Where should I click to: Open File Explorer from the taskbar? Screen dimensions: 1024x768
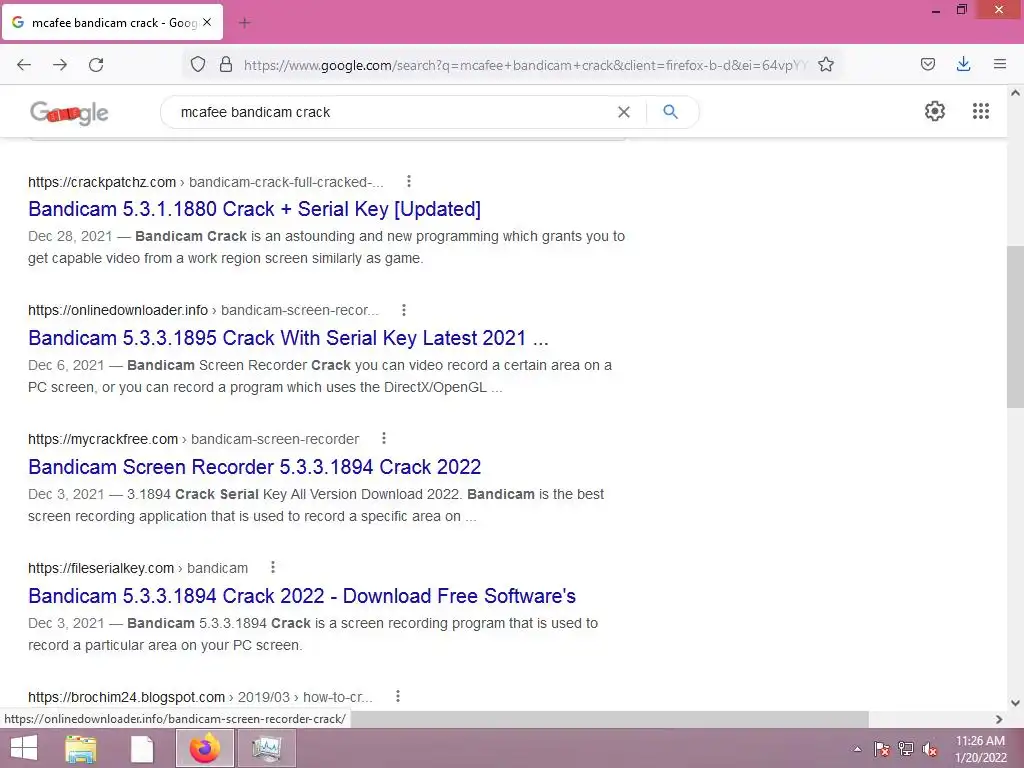pos(81,748)
